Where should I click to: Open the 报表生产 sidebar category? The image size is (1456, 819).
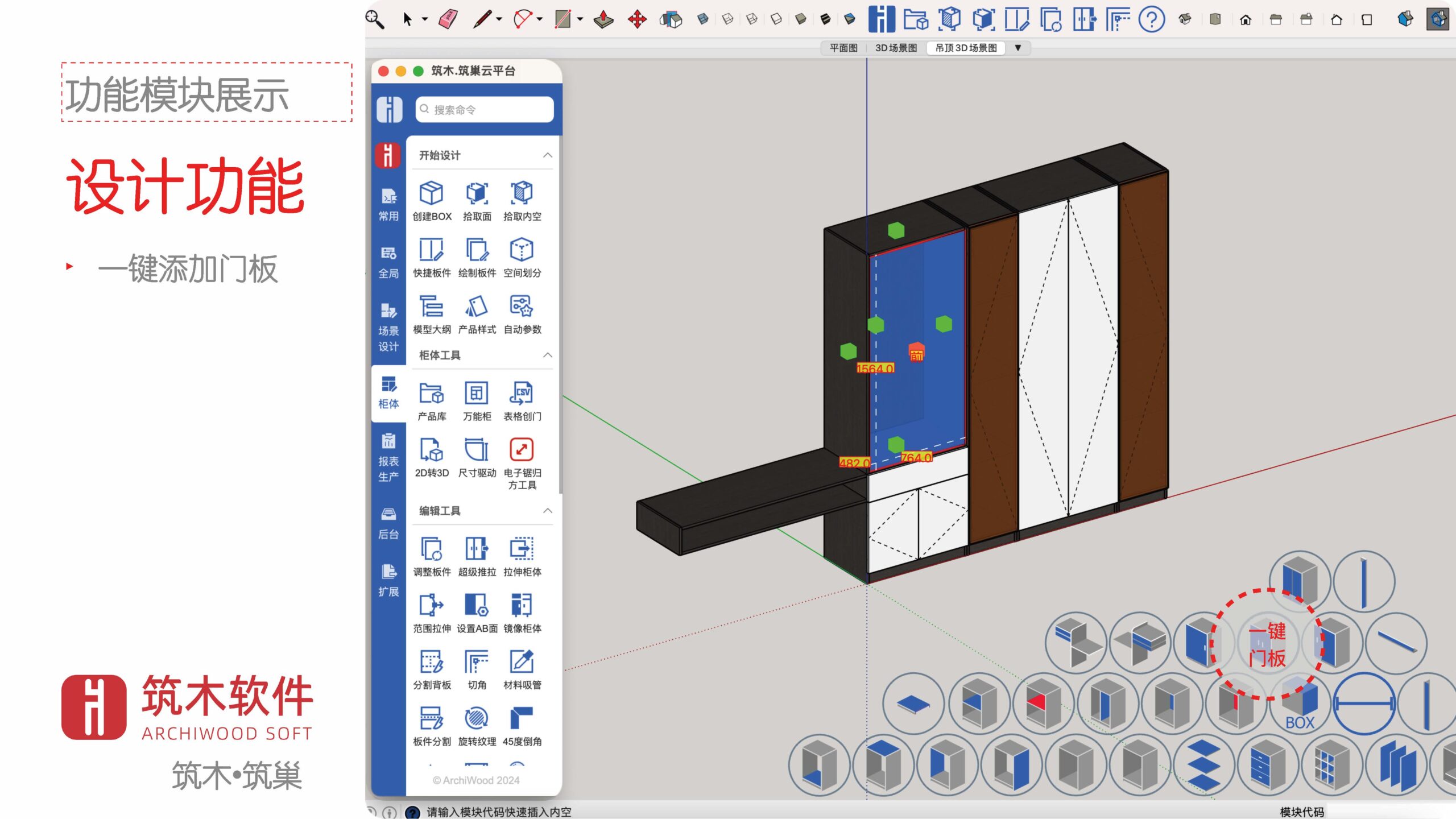pyautogui.click(x=388, y=457)
